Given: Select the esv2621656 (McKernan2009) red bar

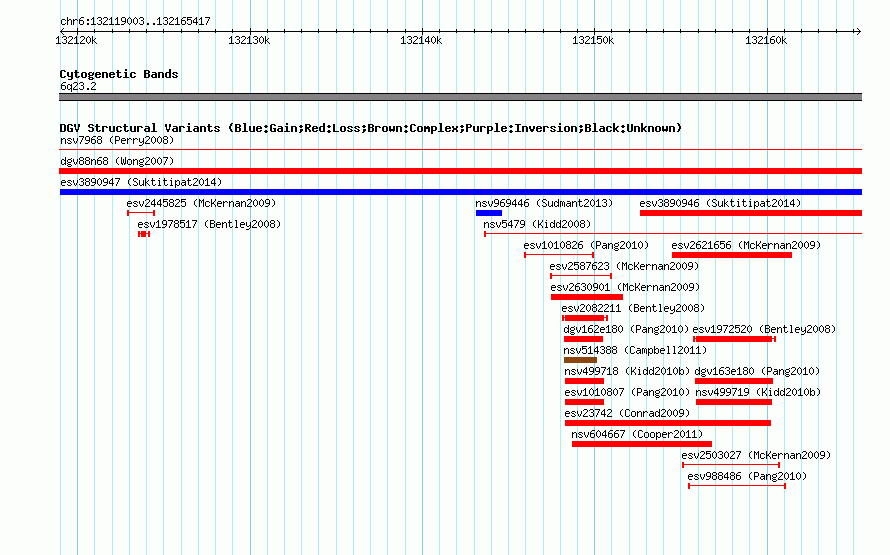Looking at the screenshot, I should click(732, 255).
